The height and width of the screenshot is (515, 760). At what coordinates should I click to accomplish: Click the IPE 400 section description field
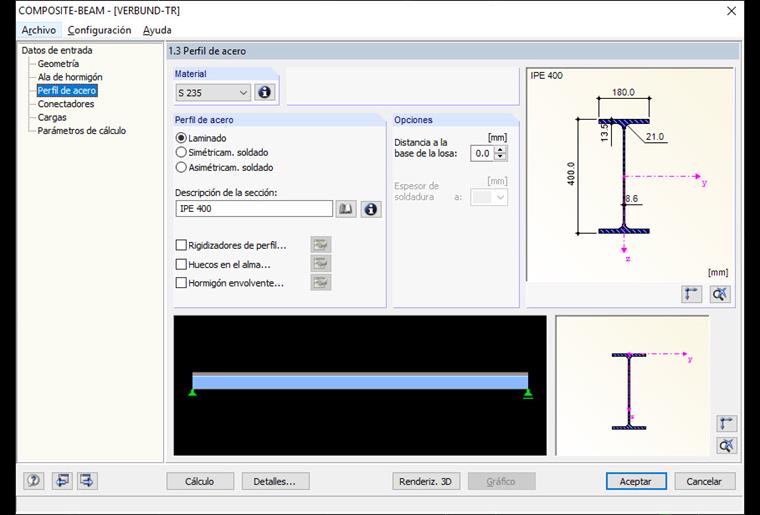point(254,209)
